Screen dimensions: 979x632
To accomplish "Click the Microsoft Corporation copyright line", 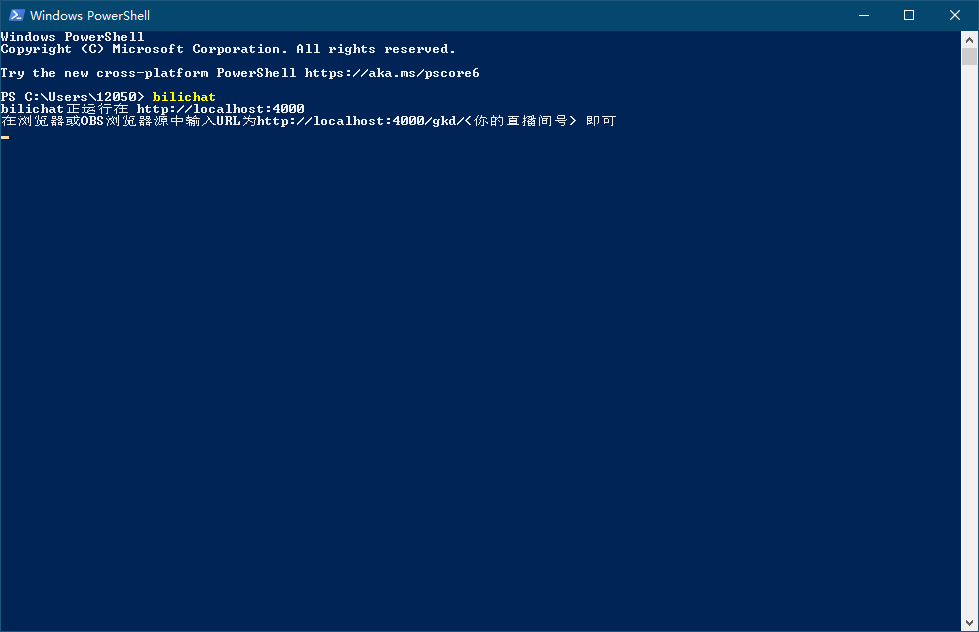I will pyautogui.click(x=228, y=49).
